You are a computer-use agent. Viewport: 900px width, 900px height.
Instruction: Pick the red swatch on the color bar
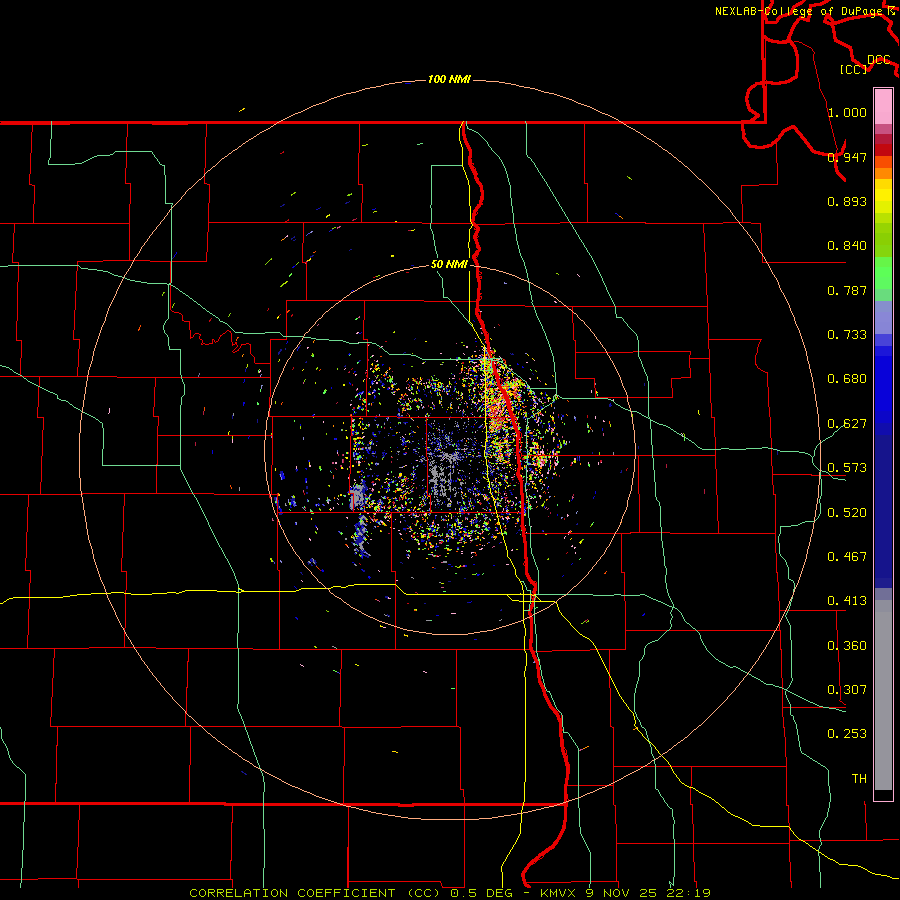point(883,150)
